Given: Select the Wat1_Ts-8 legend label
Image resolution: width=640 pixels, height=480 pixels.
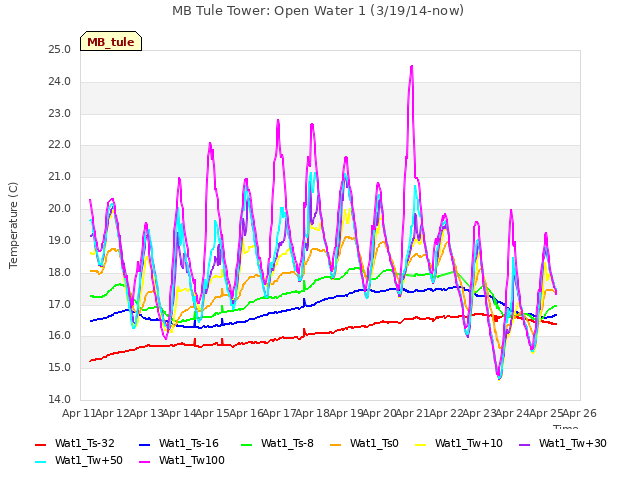Looking at the screenshot, I should [287, 443].
